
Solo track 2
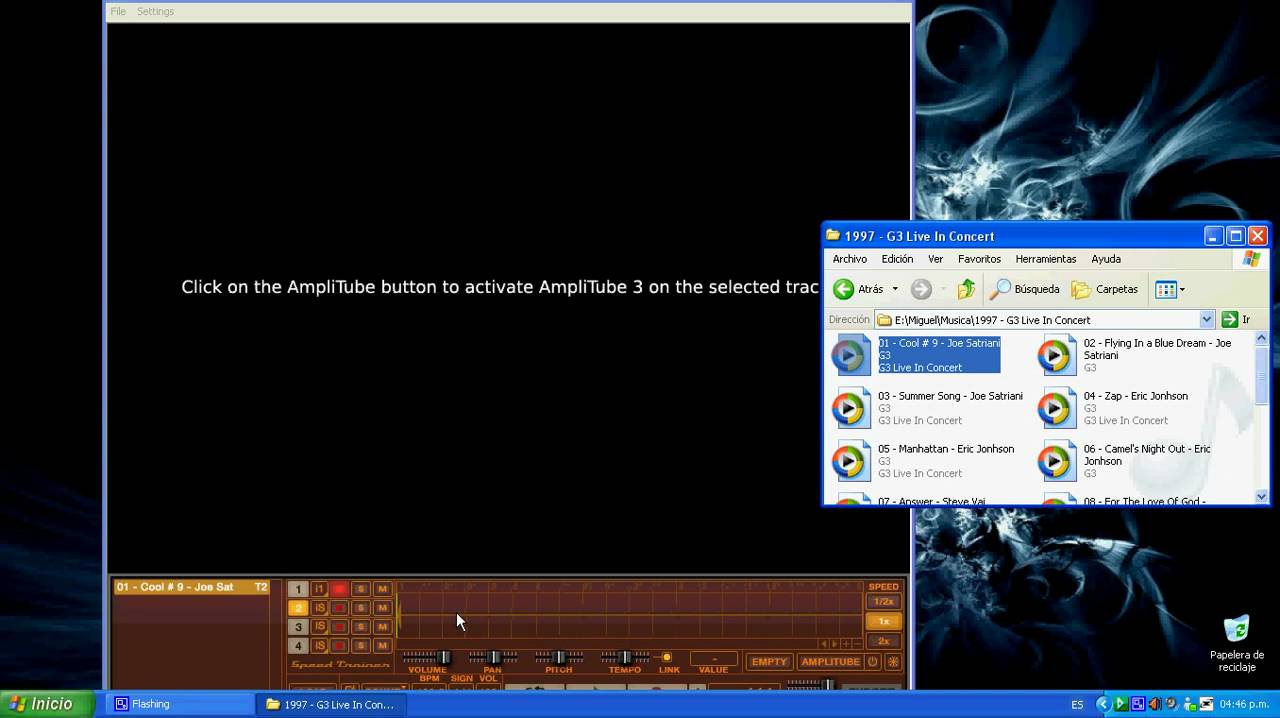(361, 608)
